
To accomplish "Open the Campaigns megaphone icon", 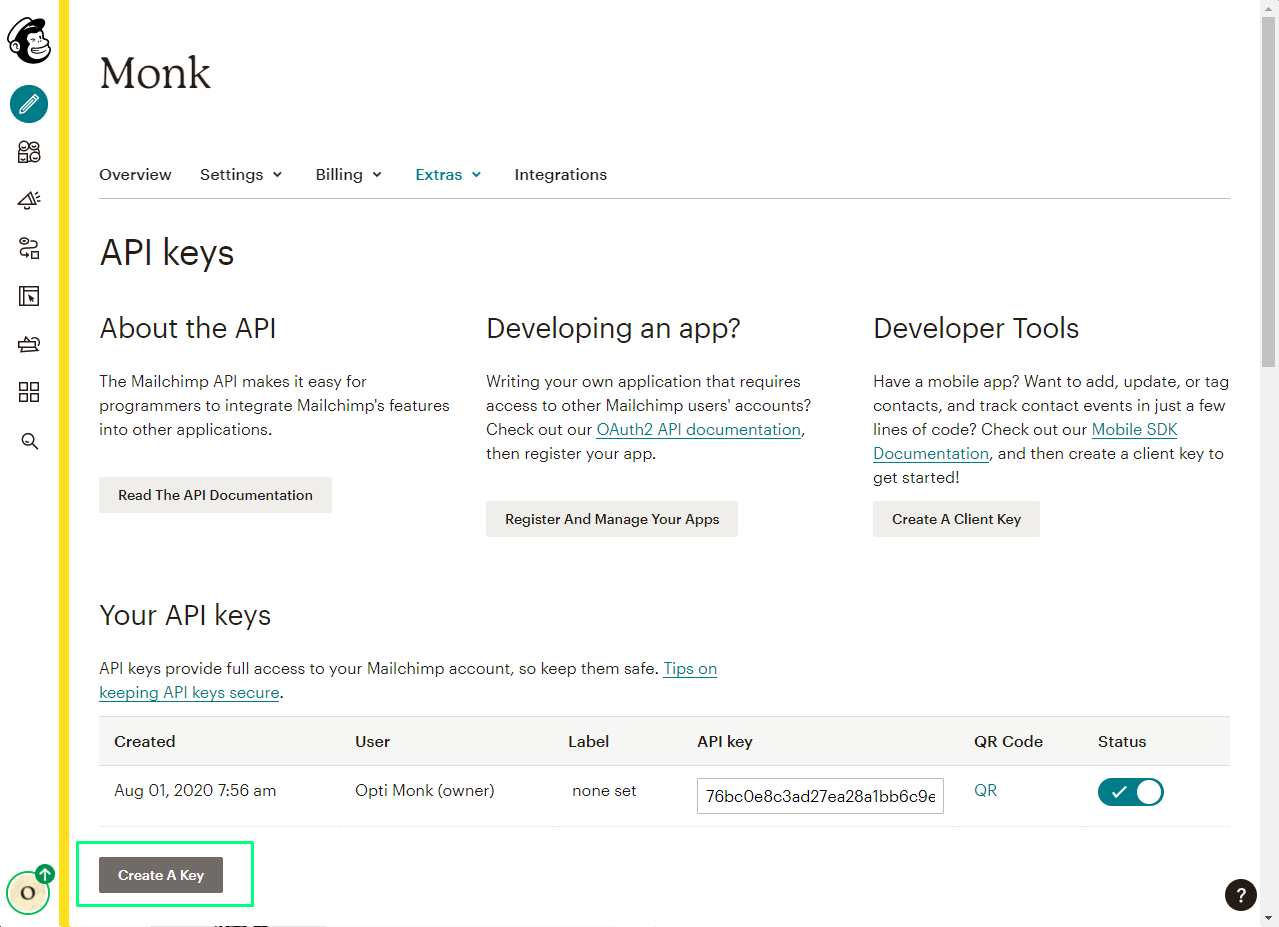I will (x=29, y=200).
